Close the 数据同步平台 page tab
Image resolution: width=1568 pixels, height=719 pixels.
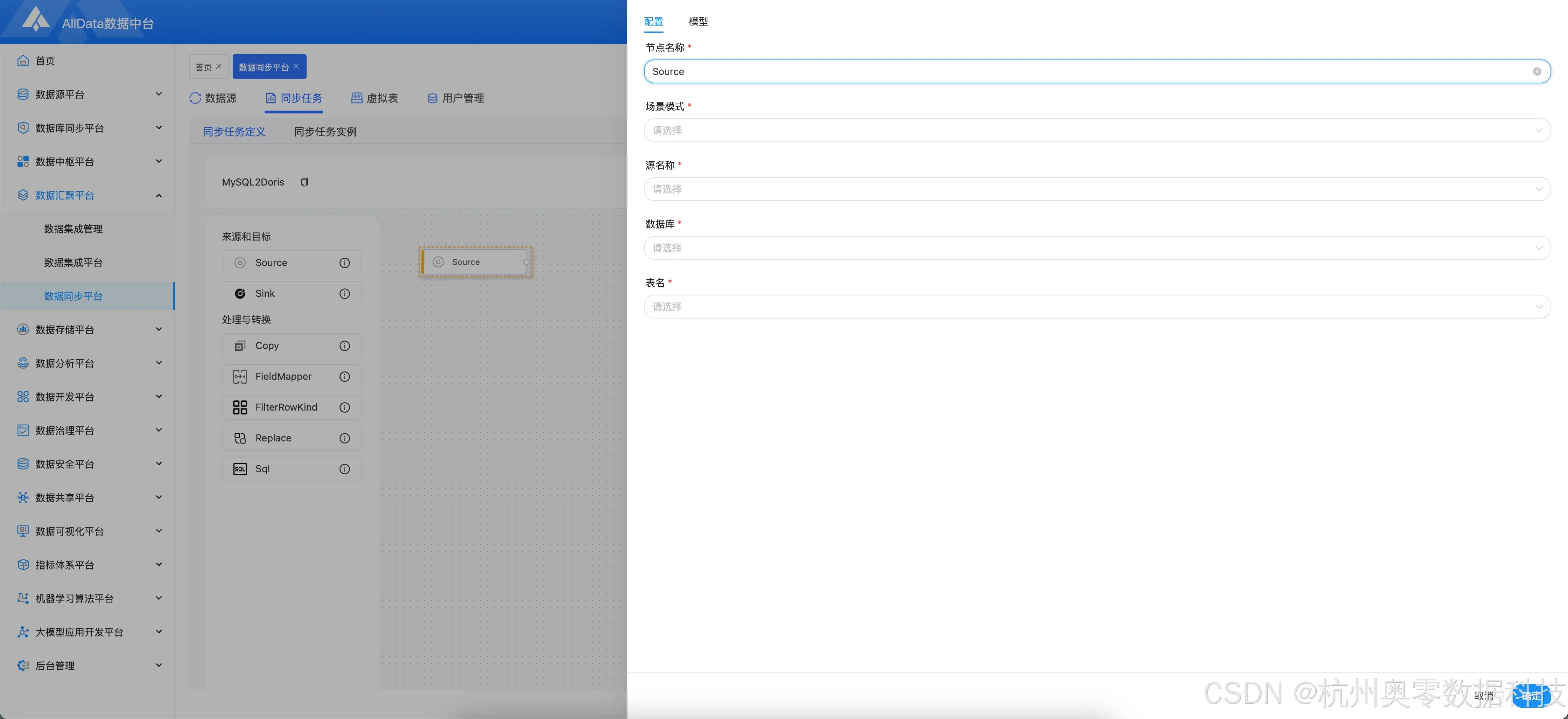(x=296, y=67)
